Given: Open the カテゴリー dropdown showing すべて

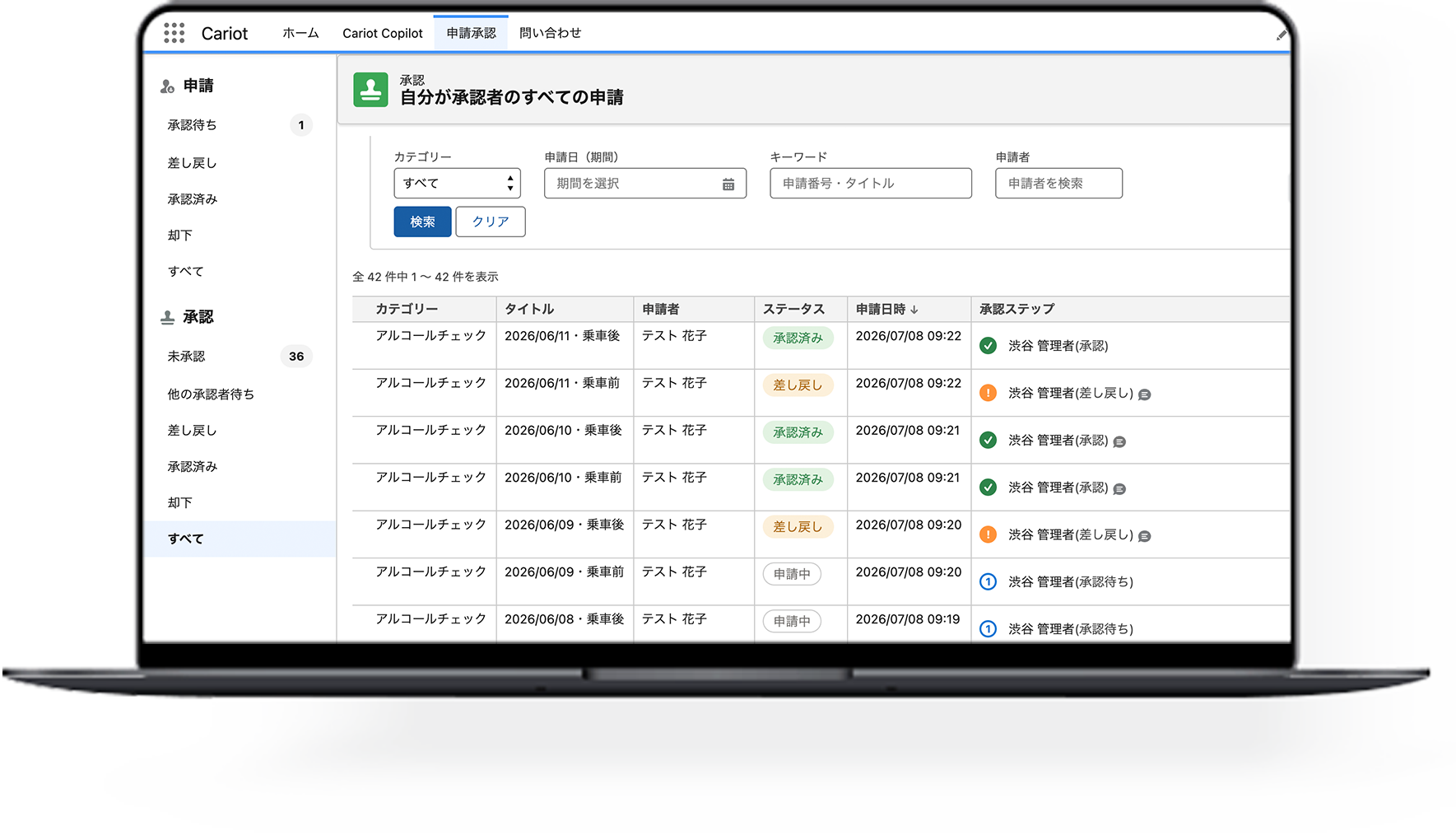Looking at the screenshot, I should [x=458, y=183].
